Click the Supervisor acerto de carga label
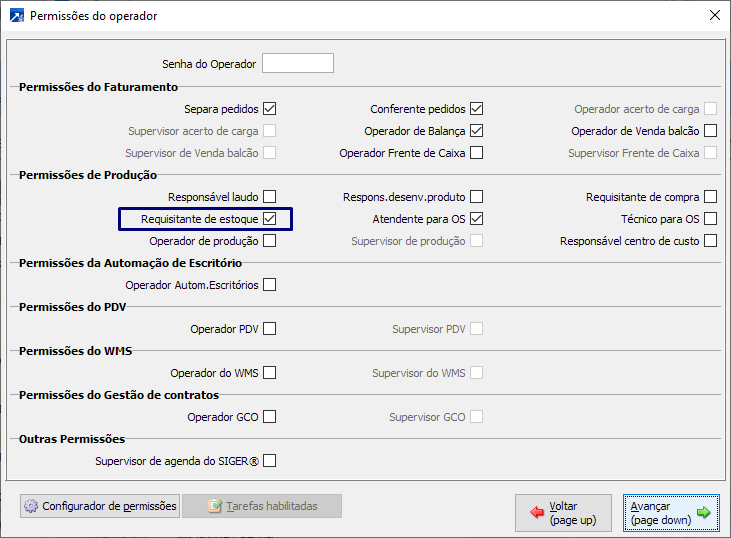Image resolution: width=731 pixels, height=538 pixels. point(193,131)
